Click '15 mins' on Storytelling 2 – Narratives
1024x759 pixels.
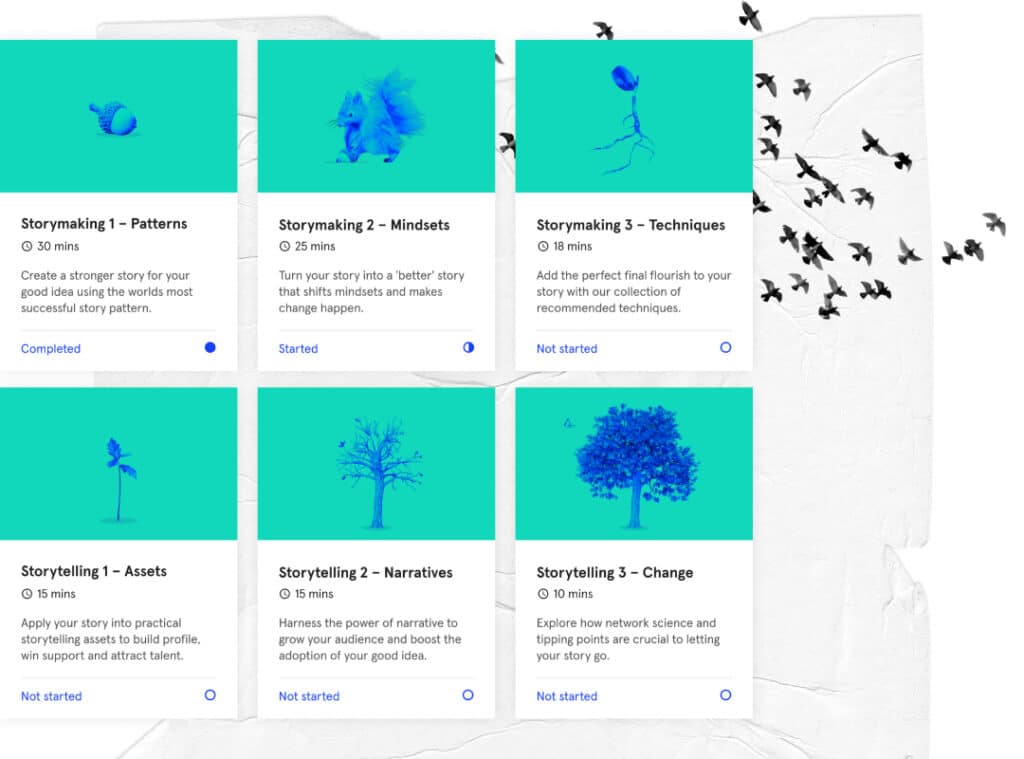point(314,594)
